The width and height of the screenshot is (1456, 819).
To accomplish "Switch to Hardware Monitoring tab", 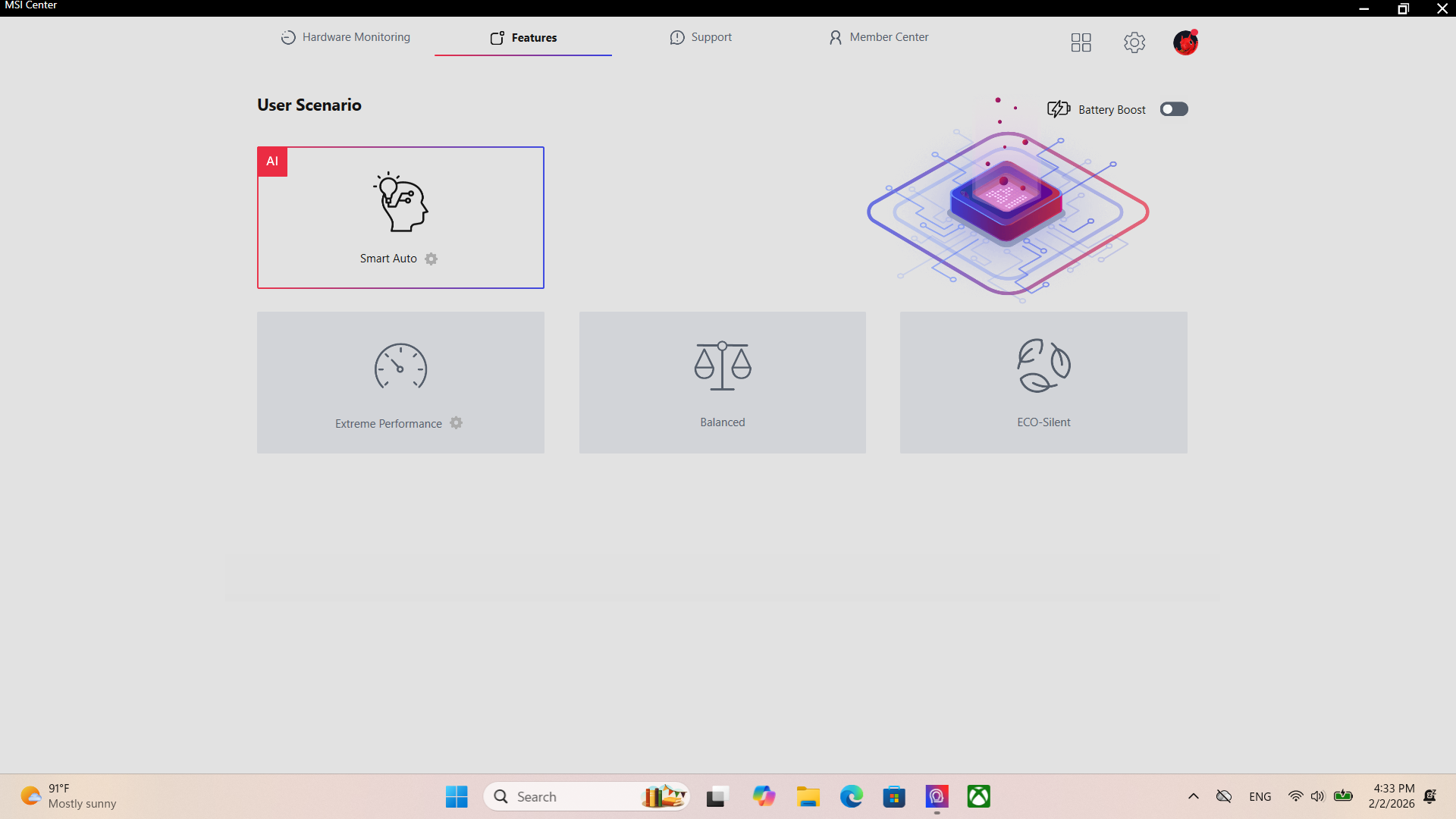I will click(346, 37).
